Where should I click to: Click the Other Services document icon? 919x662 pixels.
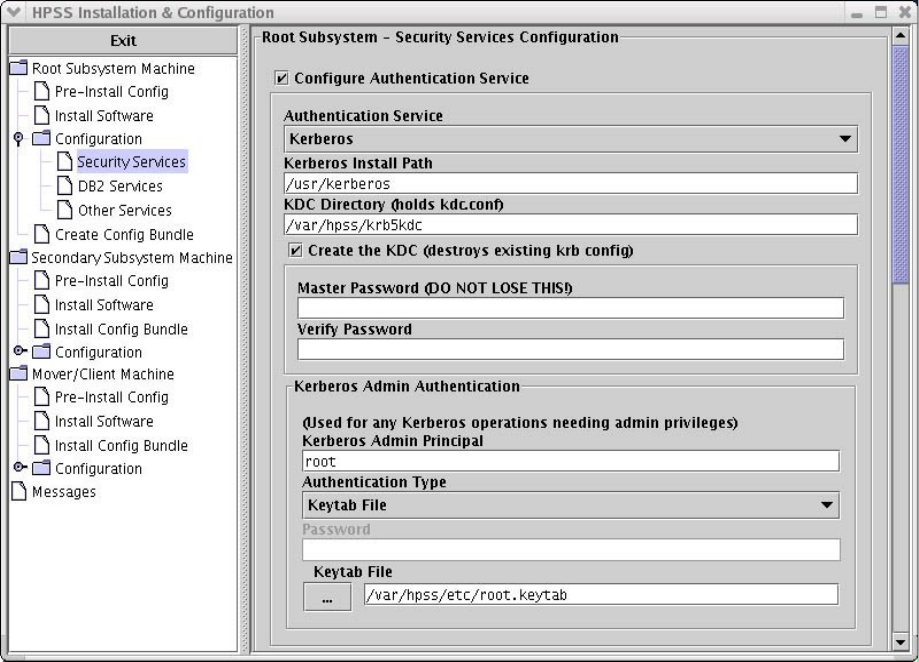pos(64,210)
